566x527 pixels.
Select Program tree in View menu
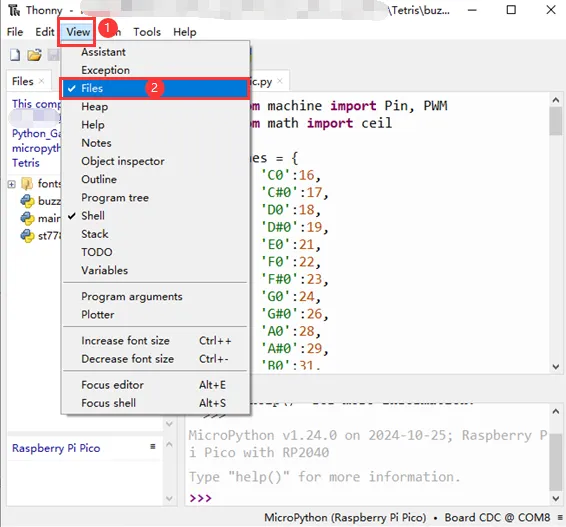click(x=155, y=197)
